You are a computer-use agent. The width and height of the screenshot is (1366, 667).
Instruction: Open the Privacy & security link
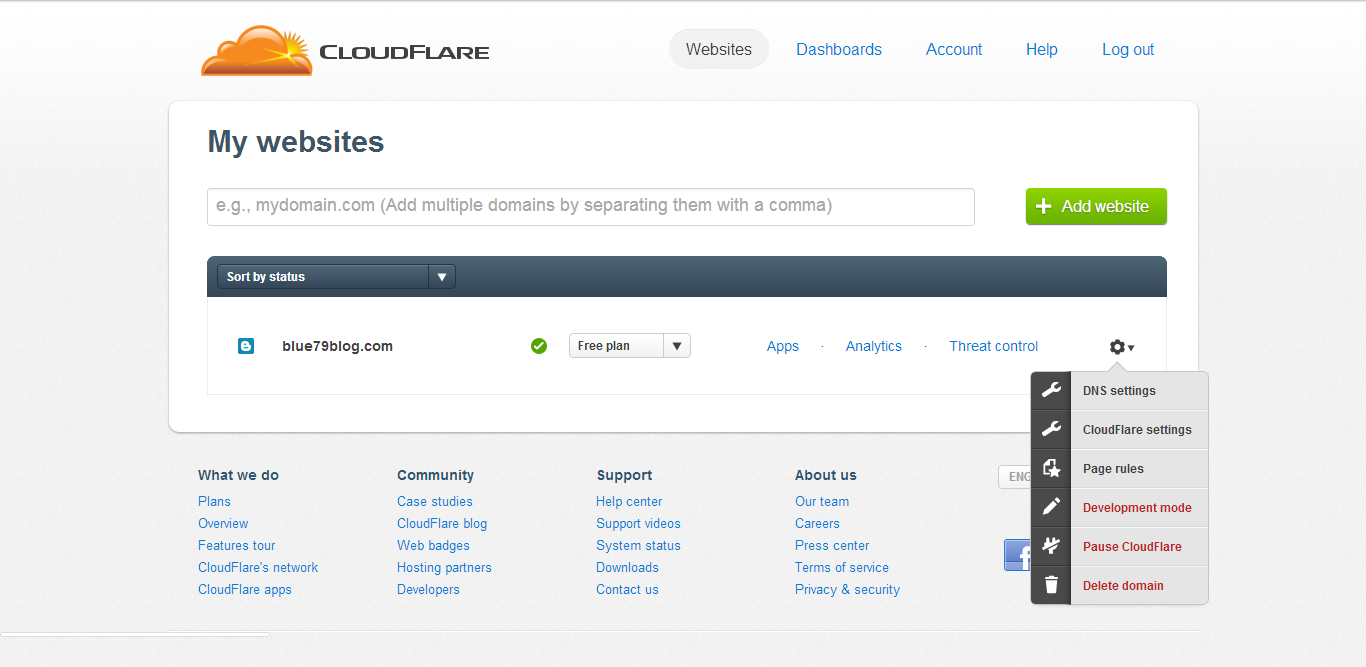pyautogui.click(x=847, y=589)
